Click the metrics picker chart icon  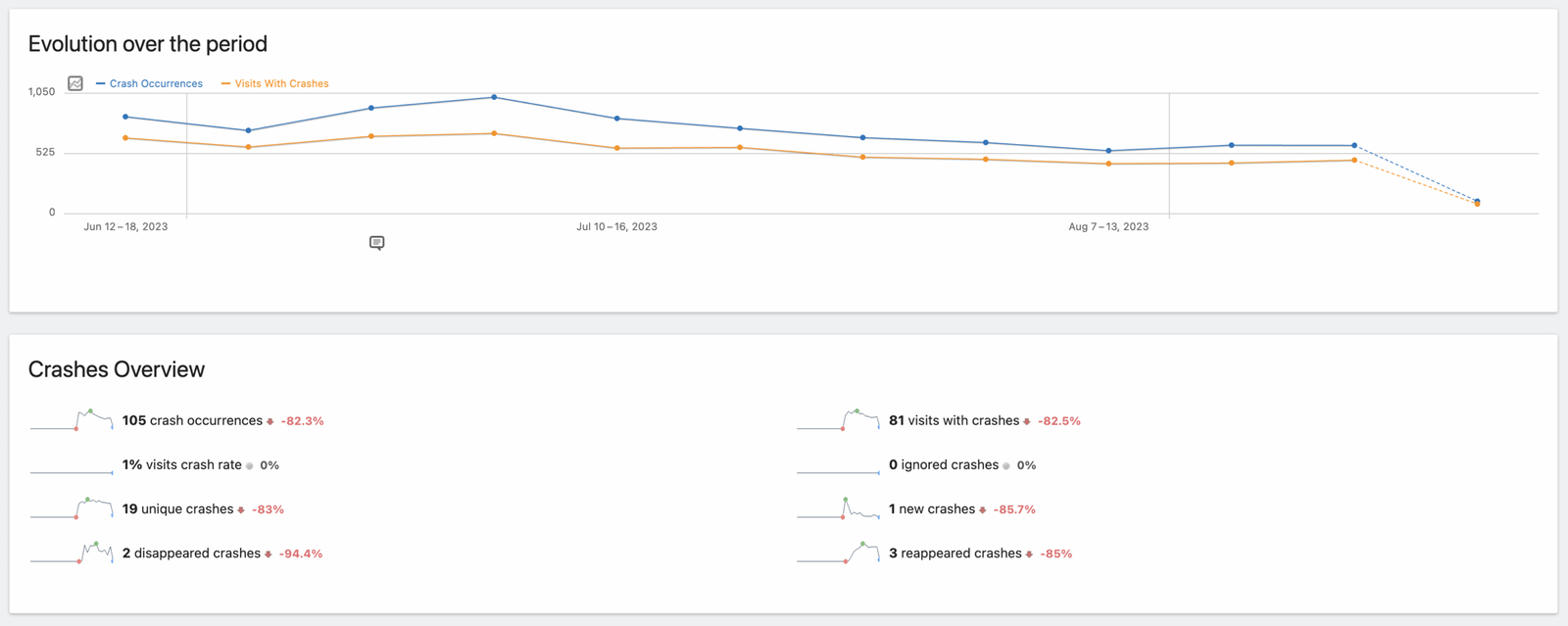coord(75,83)
